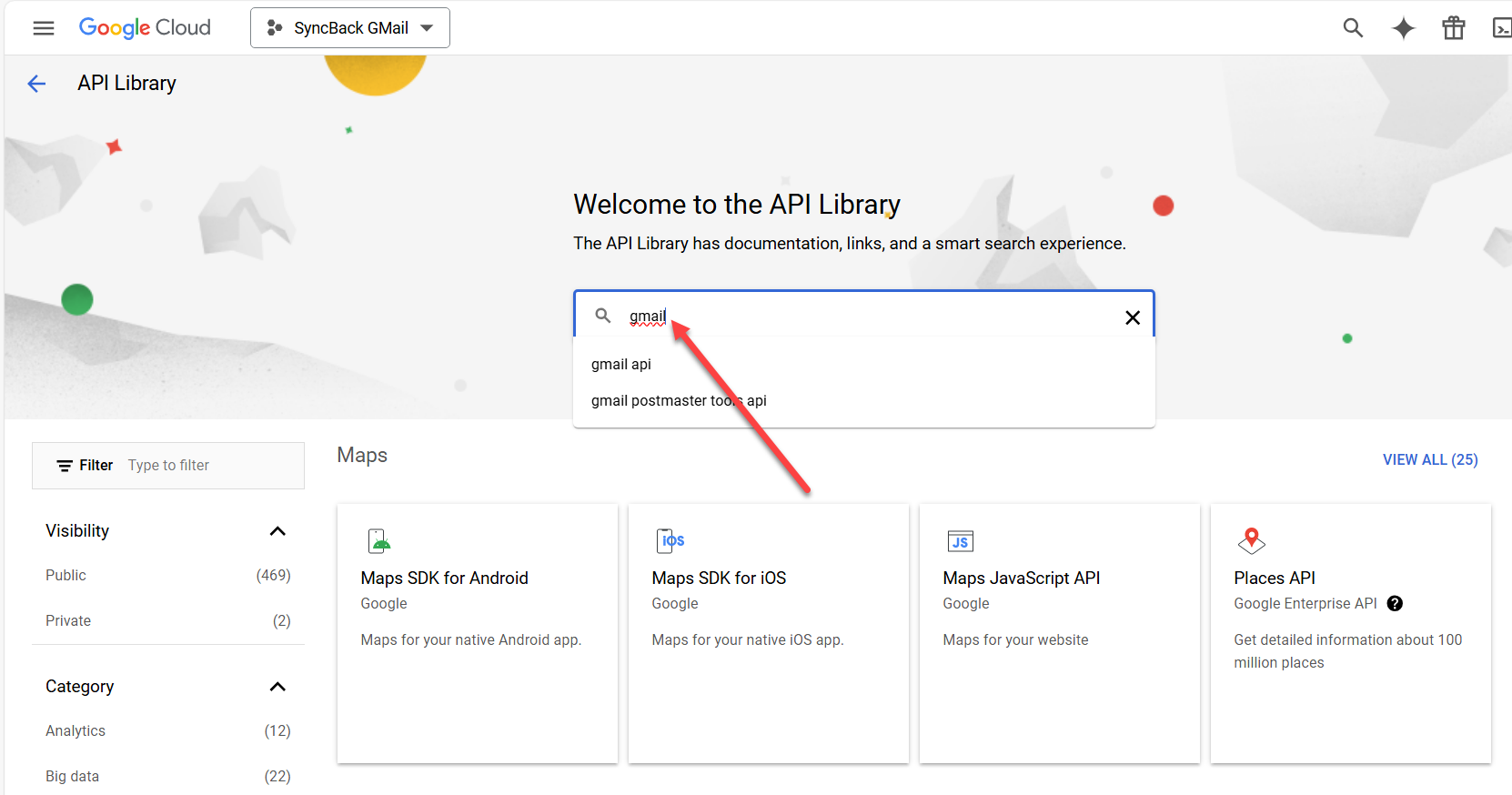The width and height of the screenshot is (1512, 795).
Task: Select the 'gmail api' search suggestion
Action: click(621, 364)
